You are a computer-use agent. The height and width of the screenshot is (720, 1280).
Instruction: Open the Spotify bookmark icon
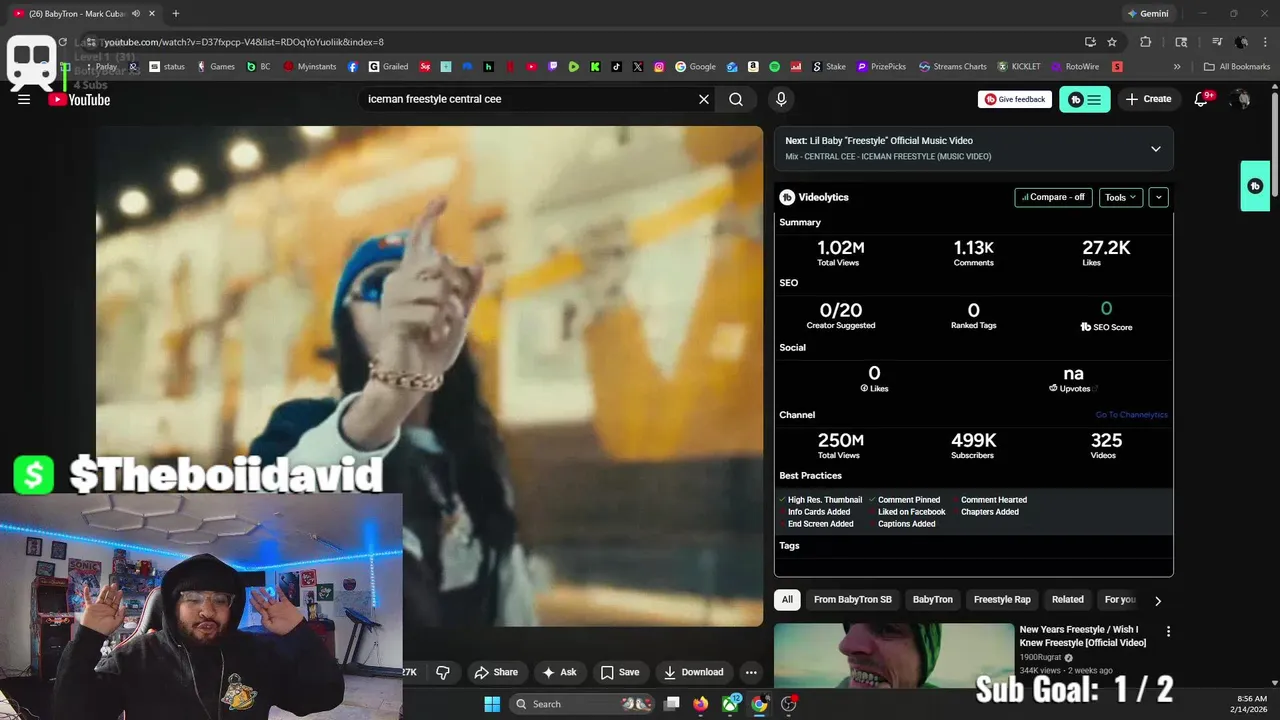click(775, 67)
